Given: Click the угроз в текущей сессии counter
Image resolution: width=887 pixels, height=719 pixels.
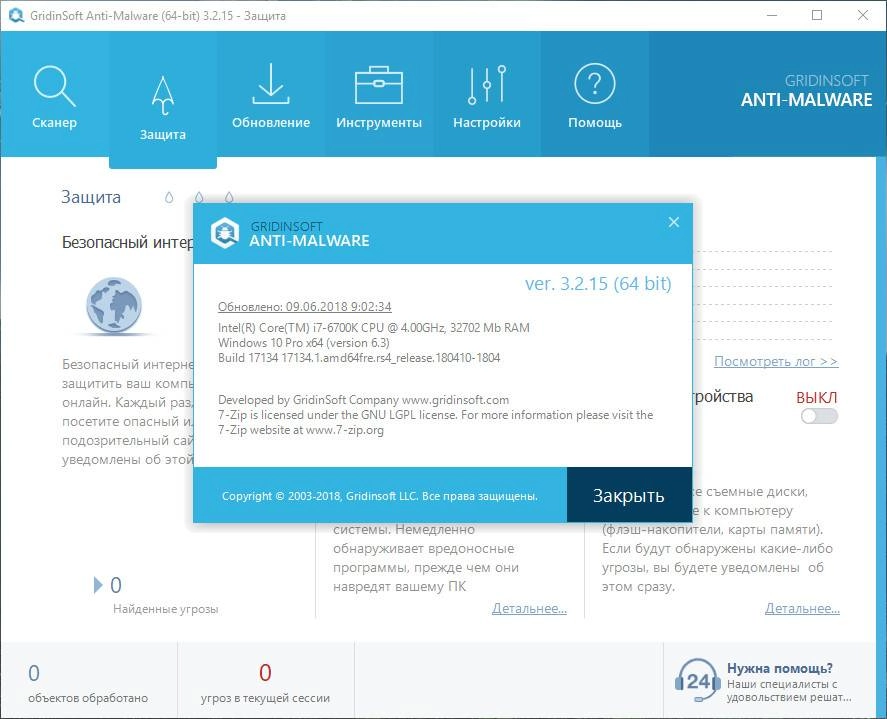Looking at the screenshot, I should tap(265, 683).
